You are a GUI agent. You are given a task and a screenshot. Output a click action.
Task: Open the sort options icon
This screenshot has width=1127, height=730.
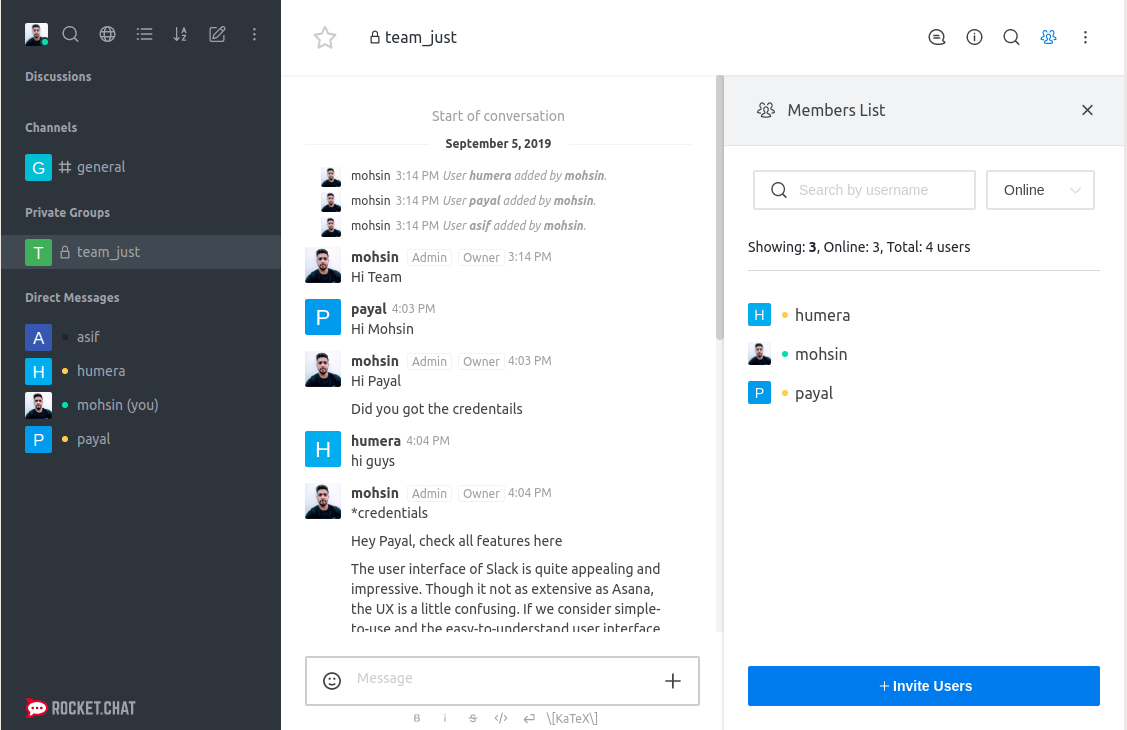(180, 34)
